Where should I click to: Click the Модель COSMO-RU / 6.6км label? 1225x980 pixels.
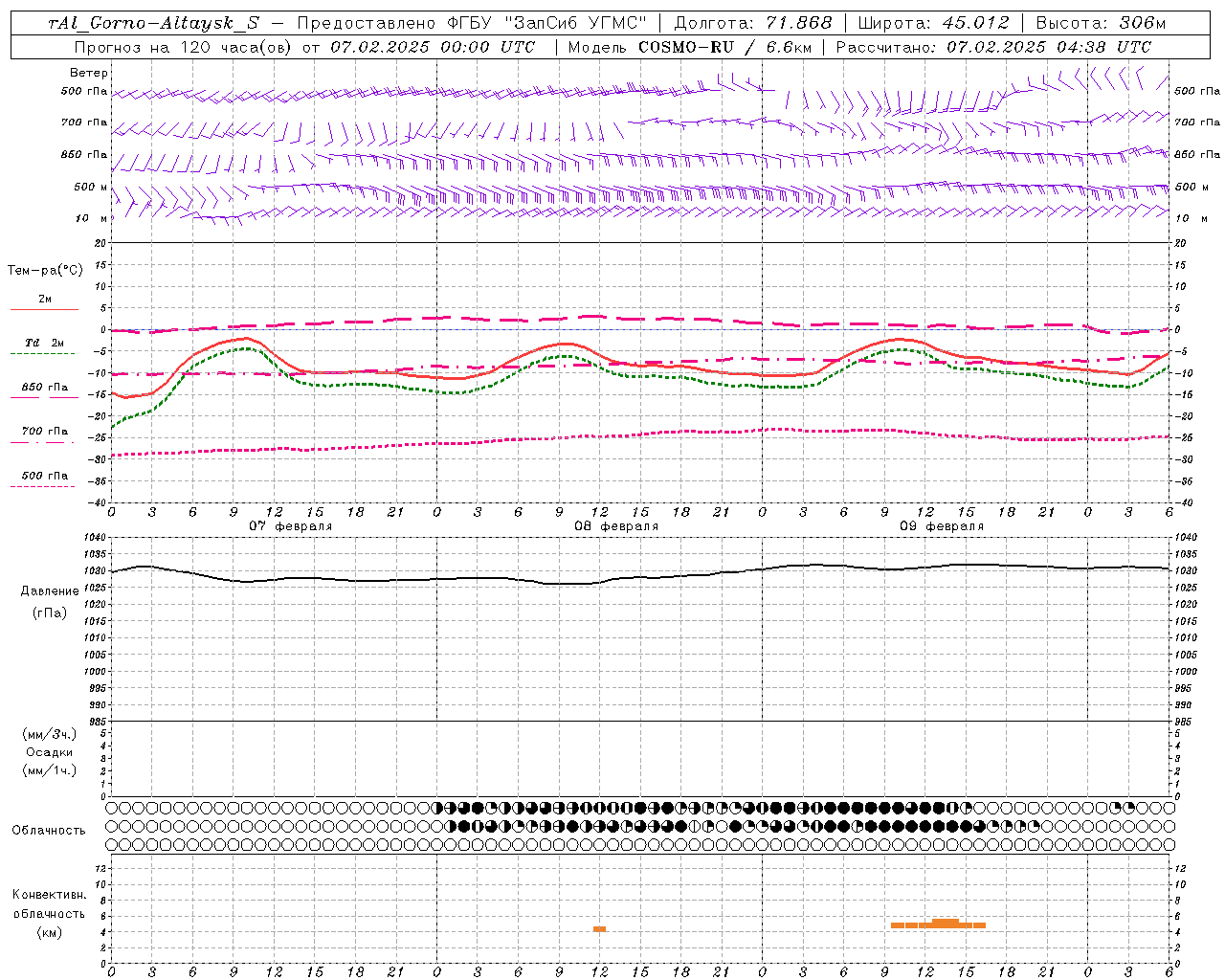point(689,47)
